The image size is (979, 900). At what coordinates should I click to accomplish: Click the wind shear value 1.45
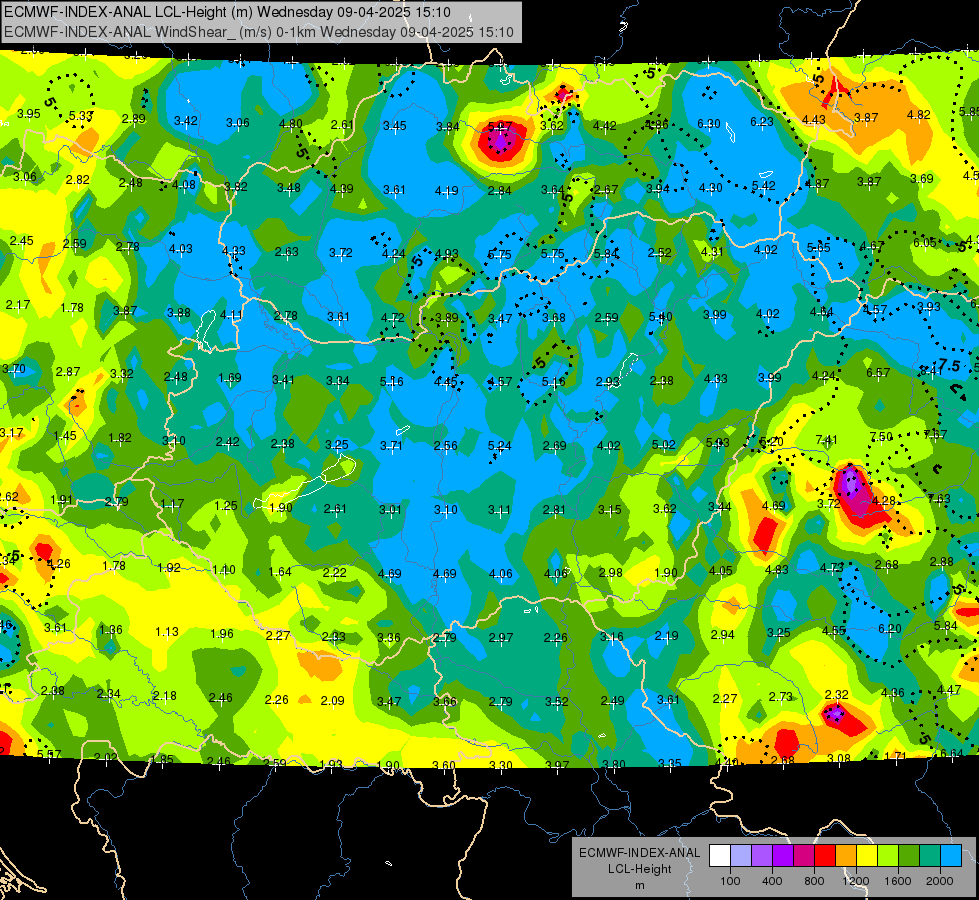(65, 435)
